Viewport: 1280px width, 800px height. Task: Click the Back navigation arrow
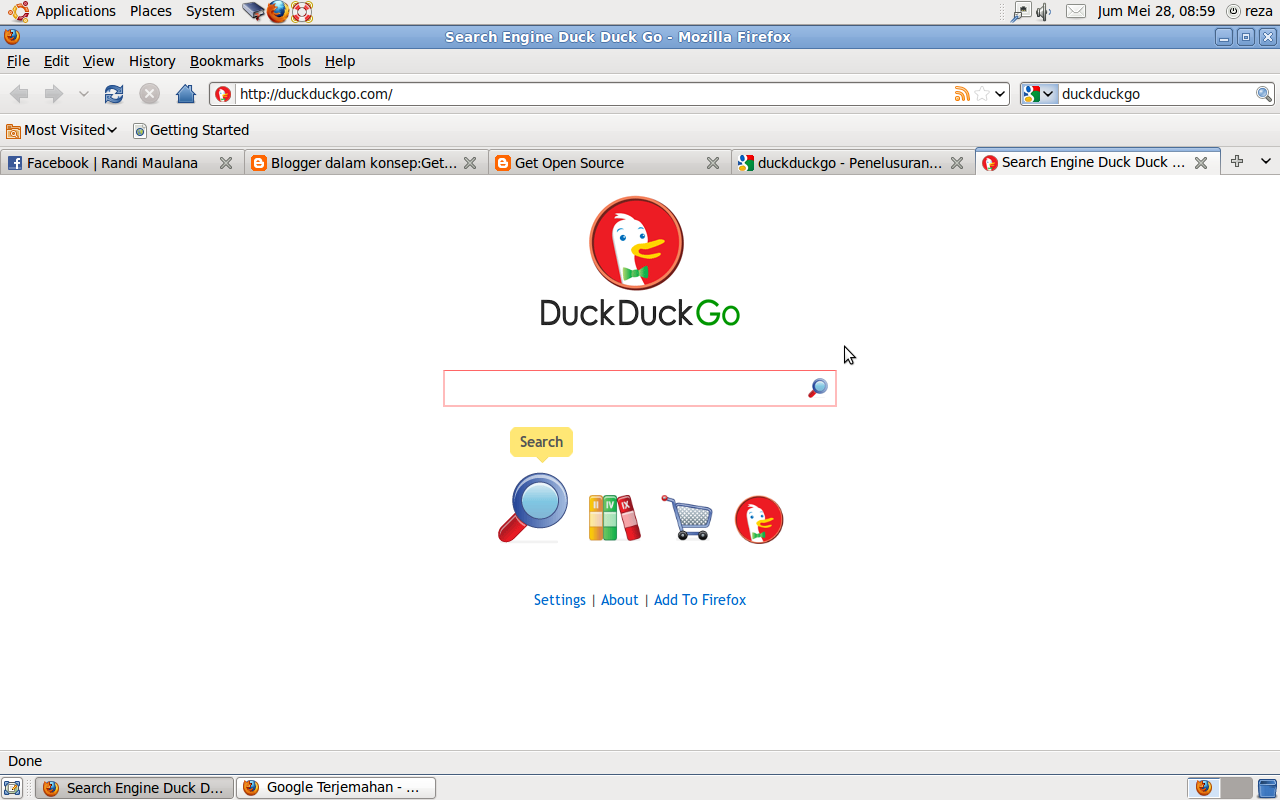[x=19, y=94]
